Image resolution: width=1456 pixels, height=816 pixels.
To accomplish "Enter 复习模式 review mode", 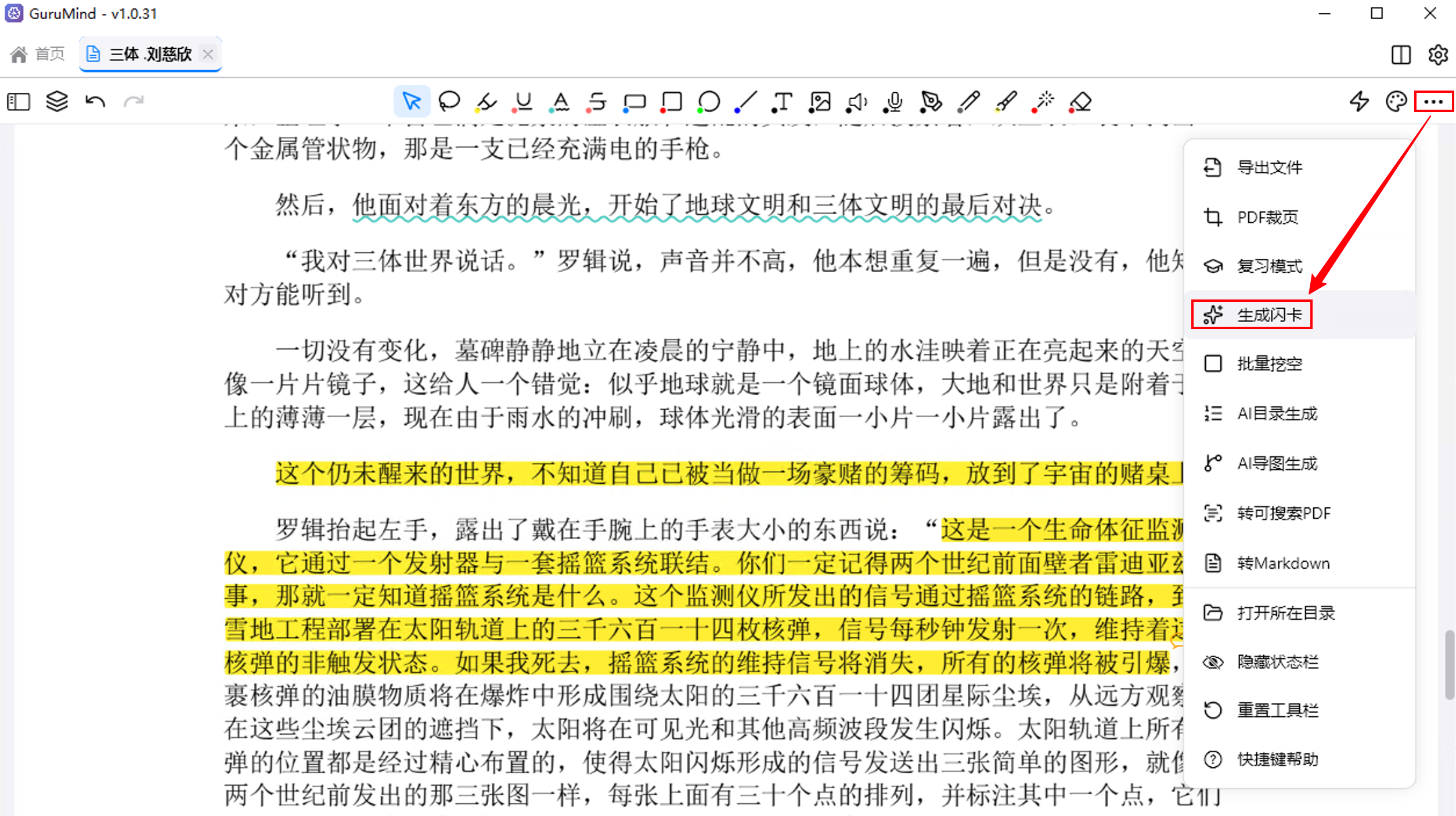I will click(1299, 266).
